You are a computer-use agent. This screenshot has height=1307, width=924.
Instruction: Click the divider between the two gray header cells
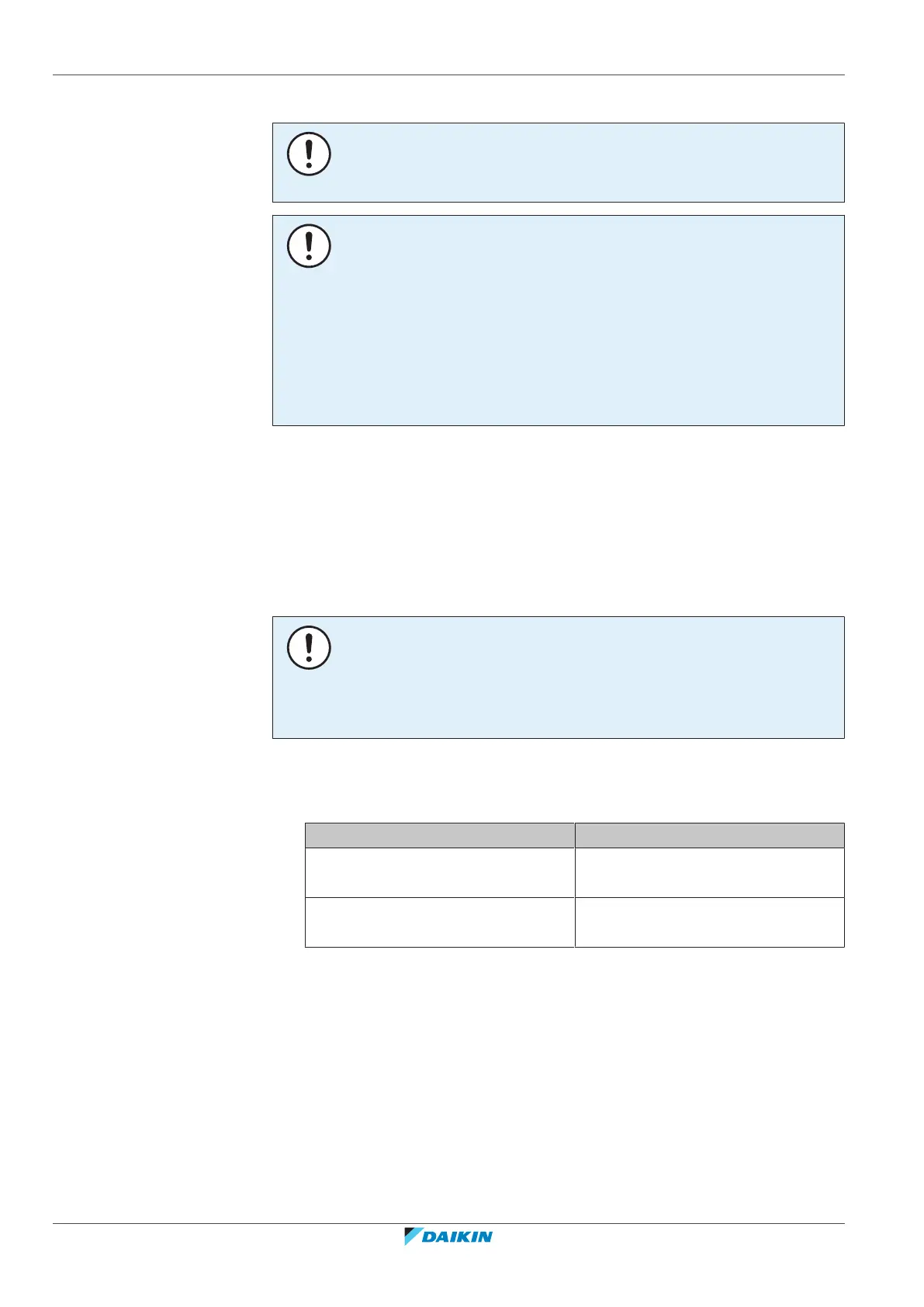[574, 835]
